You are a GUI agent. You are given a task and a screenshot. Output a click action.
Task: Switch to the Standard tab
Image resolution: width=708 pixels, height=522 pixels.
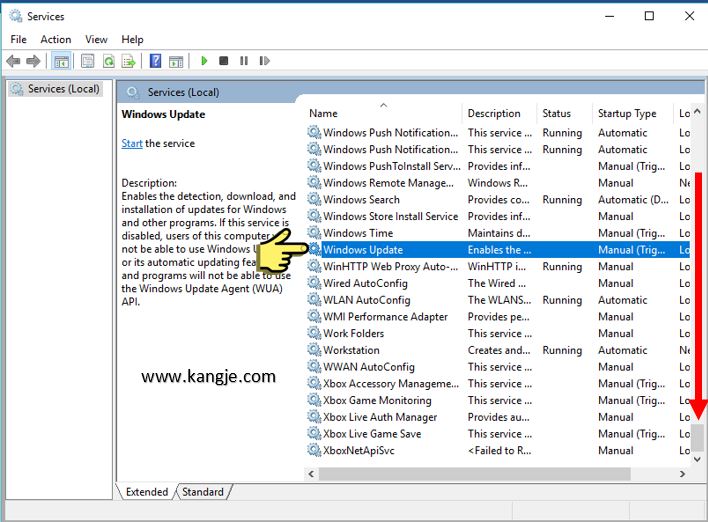coord(203,492)
